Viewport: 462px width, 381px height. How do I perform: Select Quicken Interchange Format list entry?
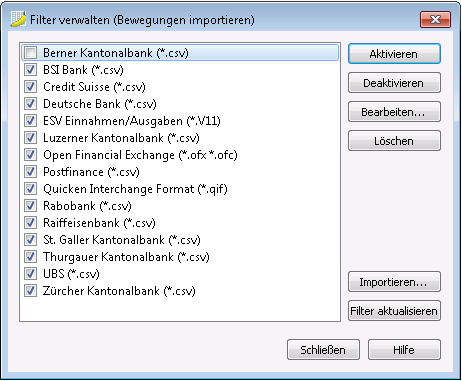[x=135, y=189]
